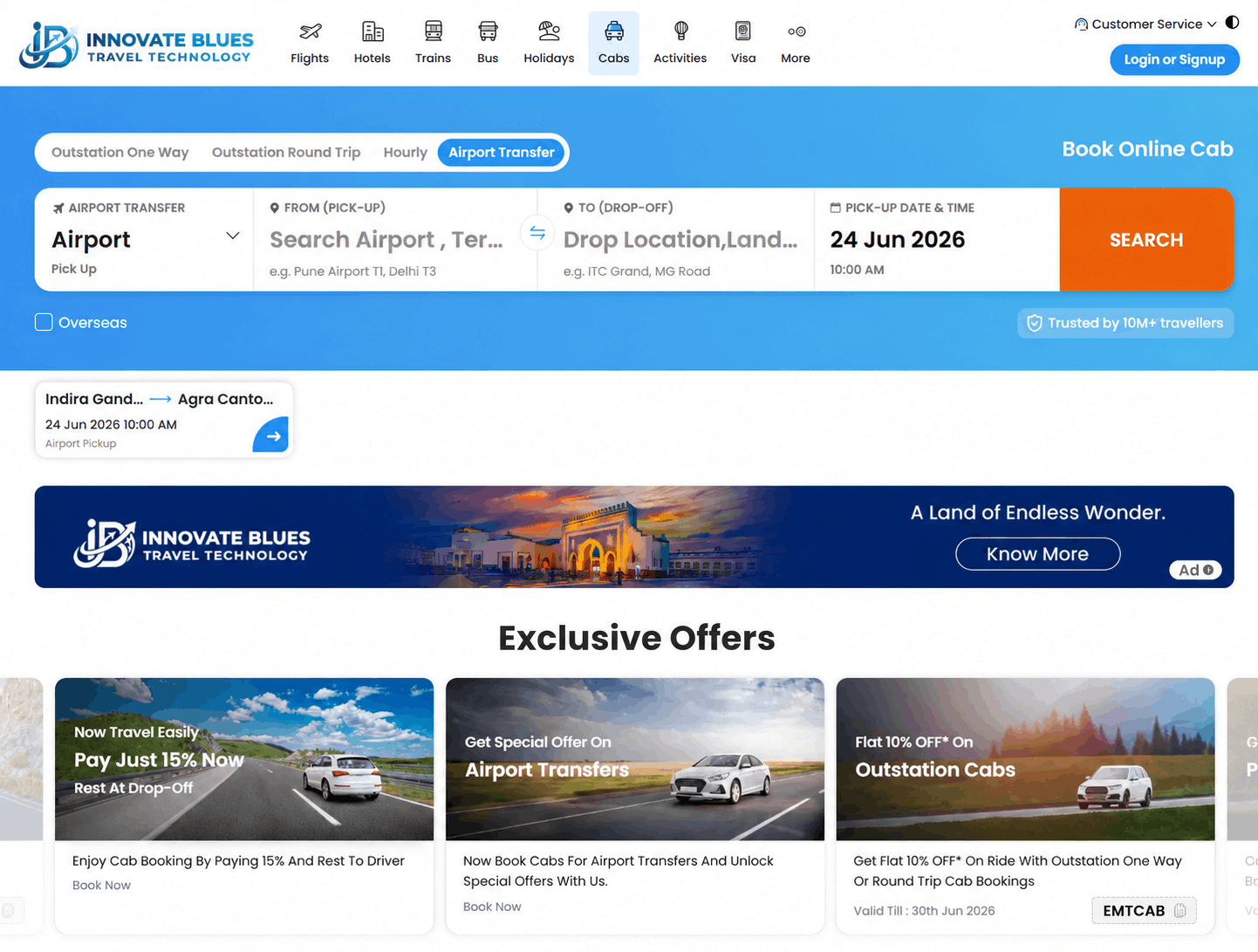This screenshot has height=952, width=1258.
Task: Open the Bus section icon
Action: pos(488,32)
